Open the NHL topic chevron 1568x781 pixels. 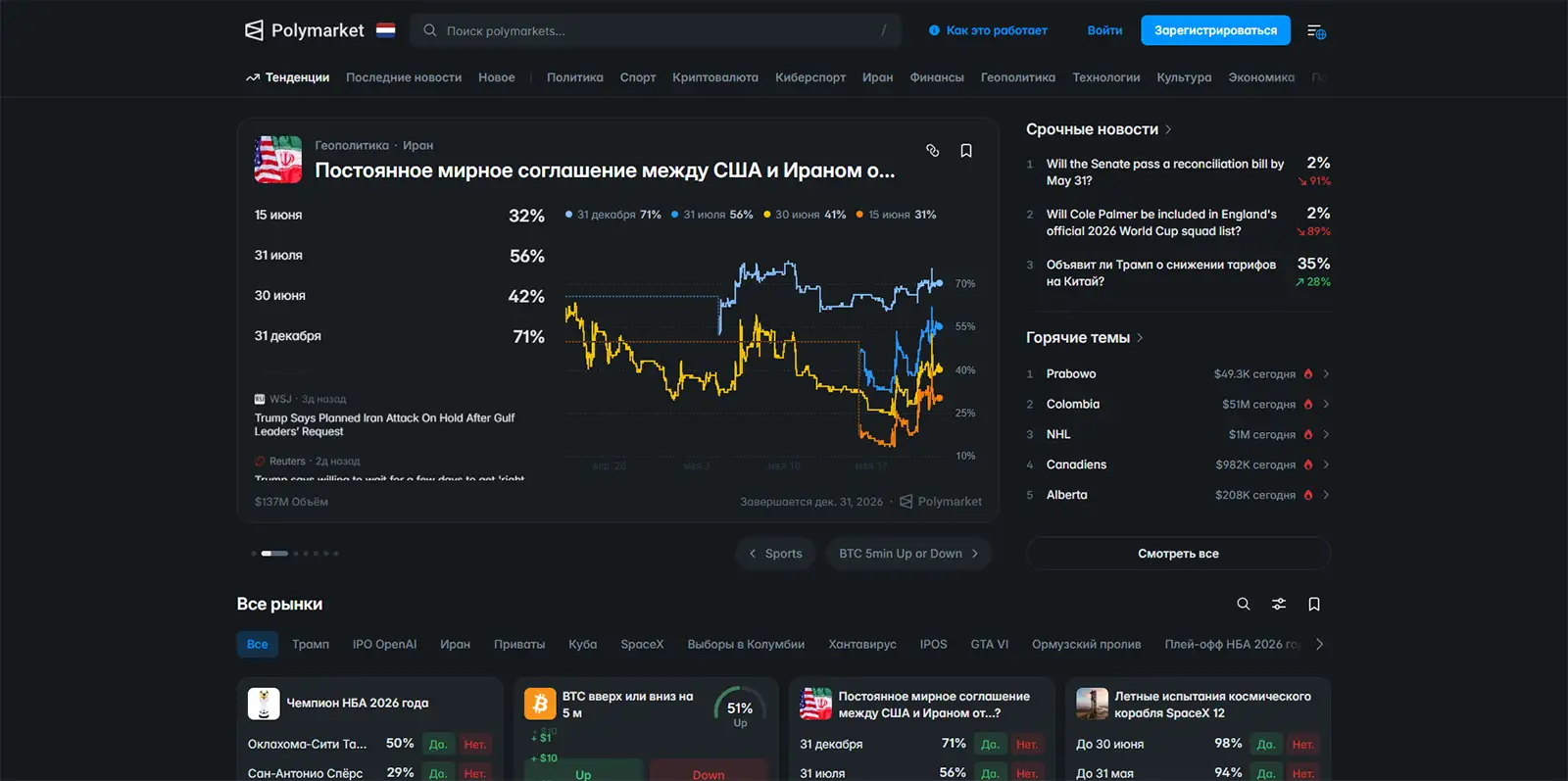[1326, 434]
